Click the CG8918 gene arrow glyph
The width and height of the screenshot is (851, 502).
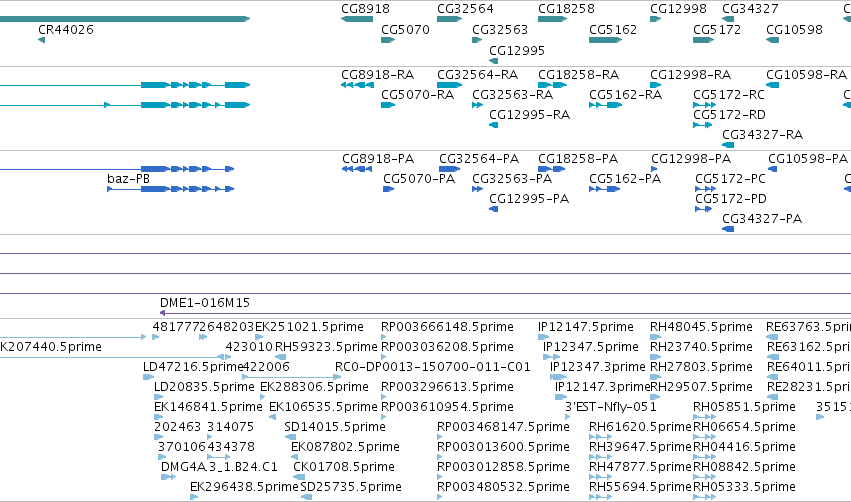(x=357, y=20)
